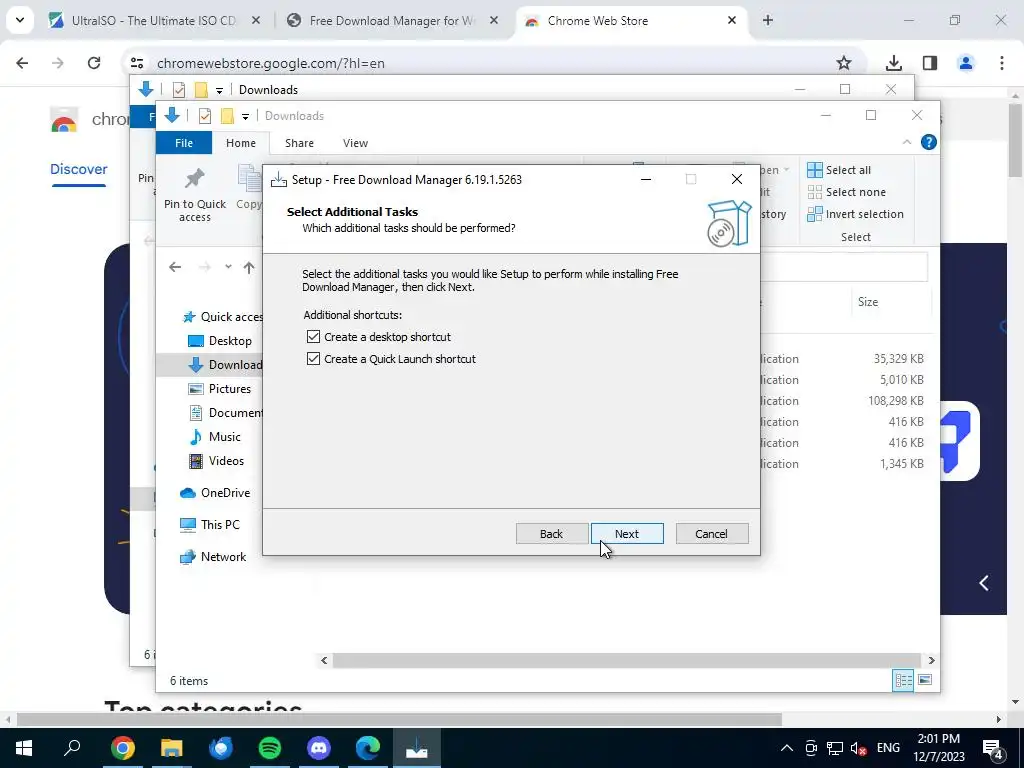Toggle Chrome side panel
Image resolution: width=1024 pixels, height=768 pixels.
[x=930, y=63]
